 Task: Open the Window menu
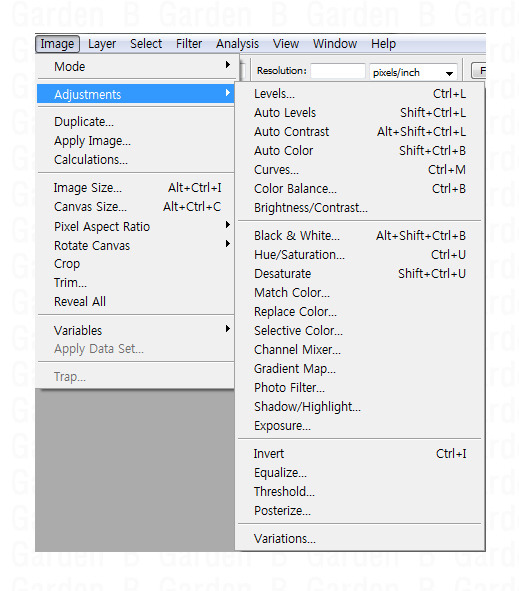(x=335, y=44)
